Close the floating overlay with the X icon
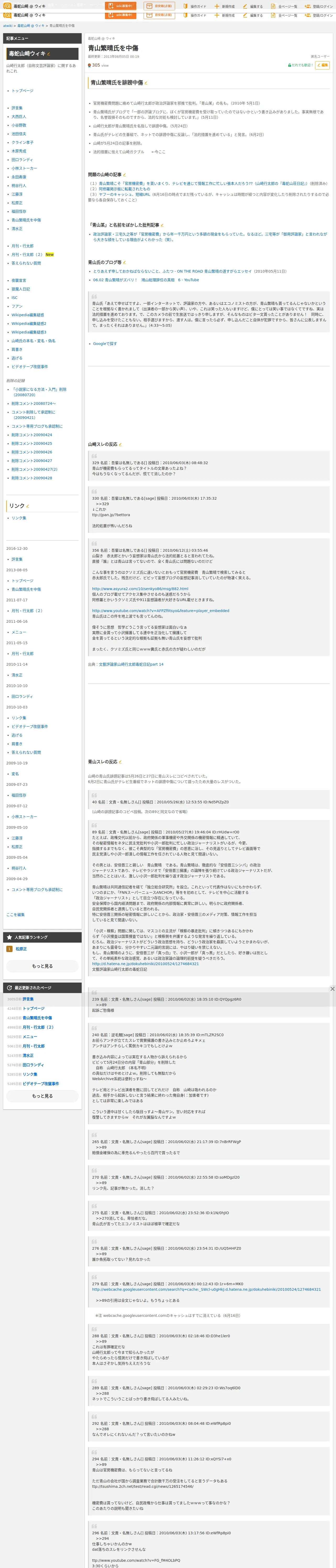 point(332,989)
